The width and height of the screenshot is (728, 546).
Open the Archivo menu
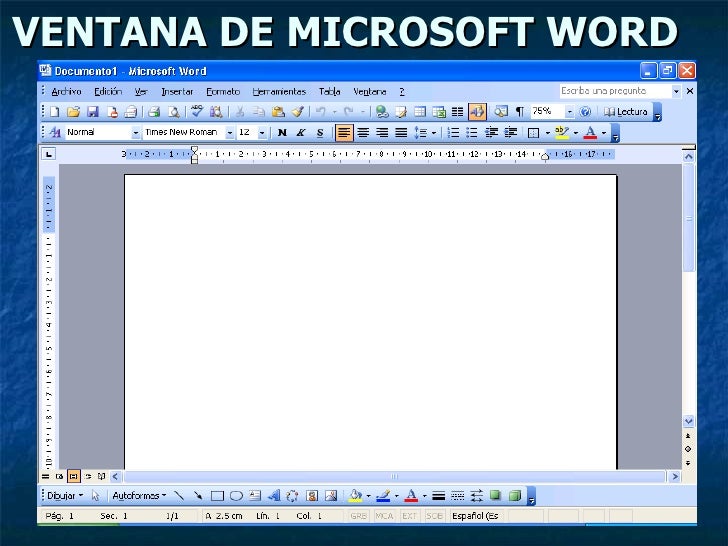66,92
